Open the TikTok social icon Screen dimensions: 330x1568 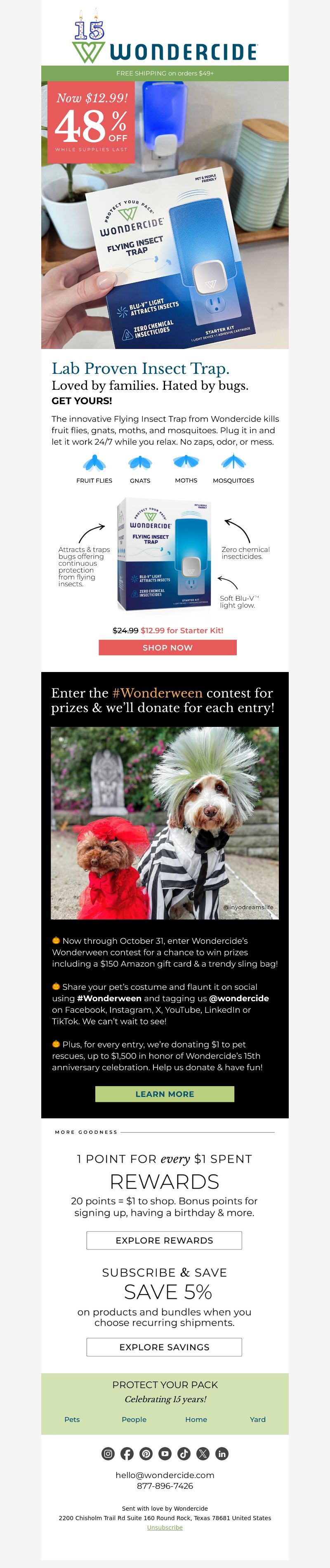tap(184, 1454)
